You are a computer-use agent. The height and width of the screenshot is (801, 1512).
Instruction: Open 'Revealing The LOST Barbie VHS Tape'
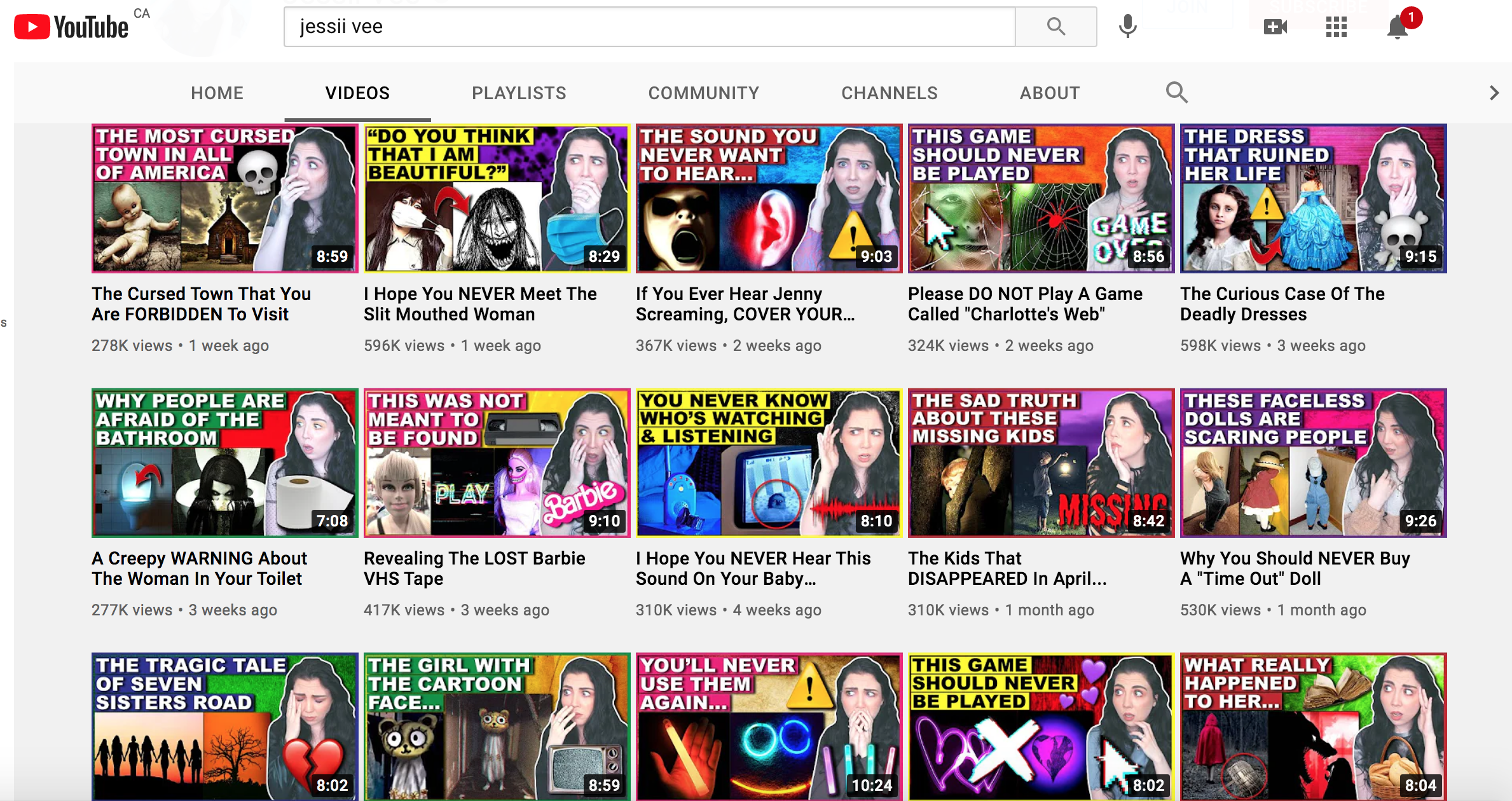click(x=474, y=568)
